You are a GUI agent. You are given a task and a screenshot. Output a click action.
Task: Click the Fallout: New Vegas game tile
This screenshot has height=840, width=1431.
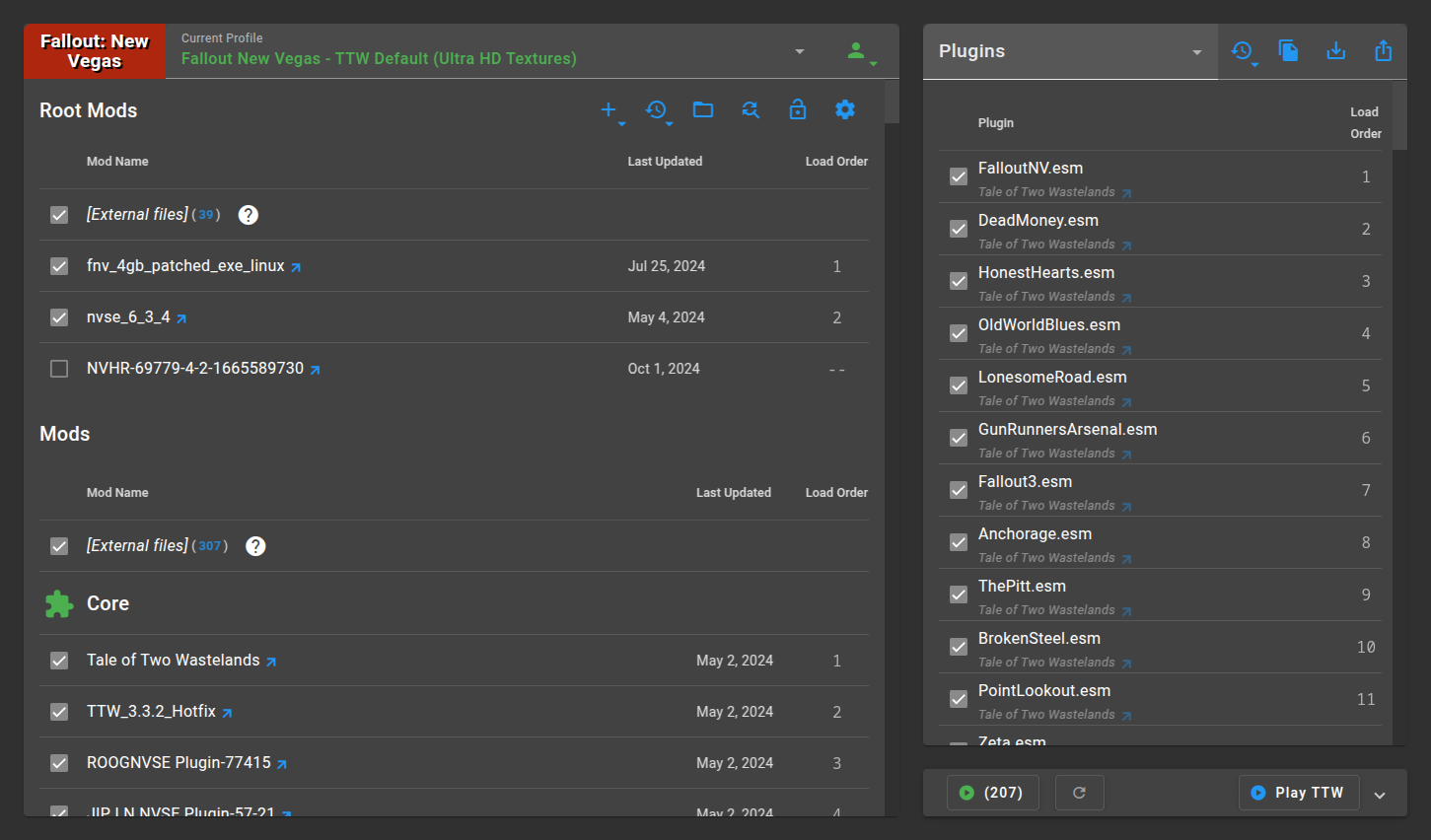tap(95, 51)
